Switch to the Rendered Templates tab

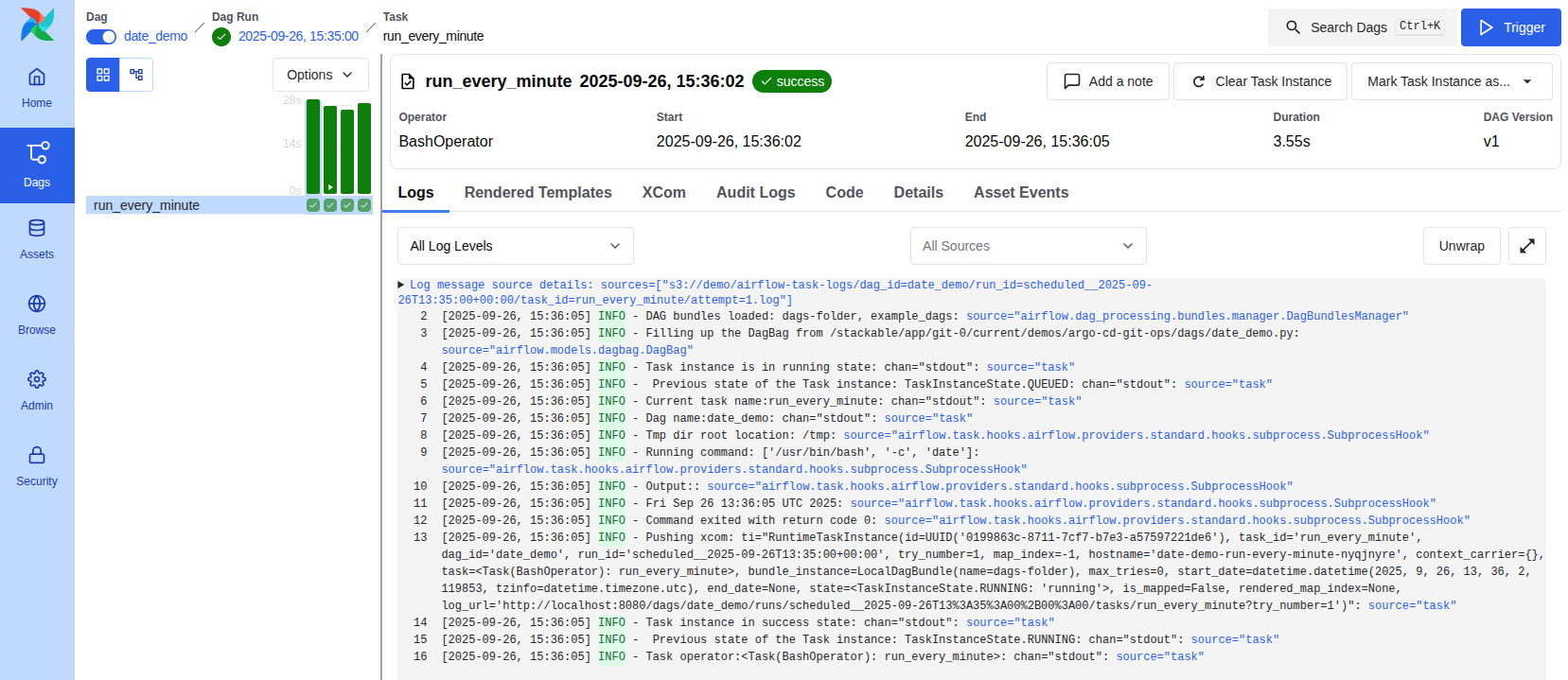point(537,192)
